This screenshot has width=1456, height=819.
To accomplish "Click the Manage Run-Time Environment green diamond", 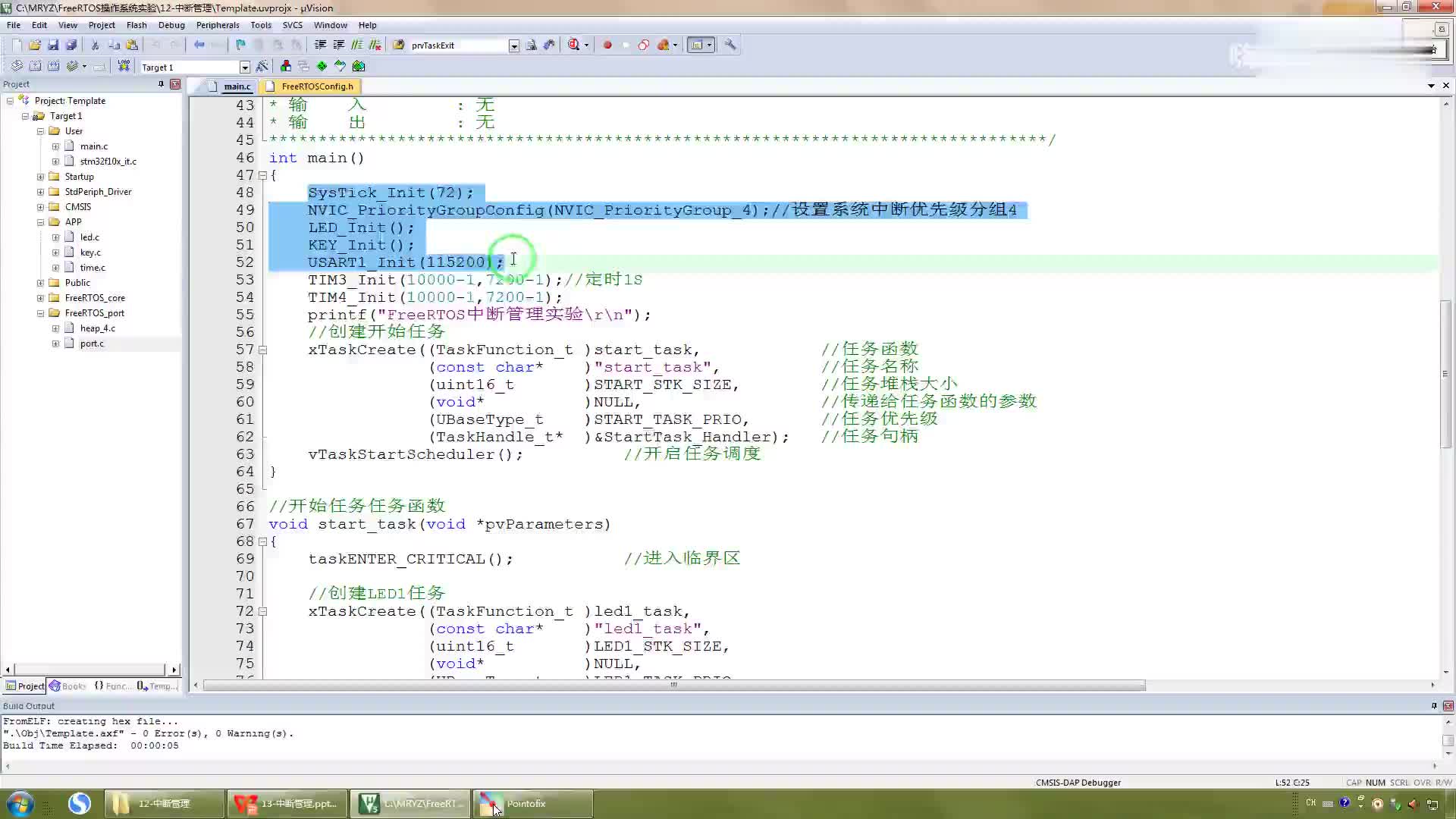I will point(322,66).
